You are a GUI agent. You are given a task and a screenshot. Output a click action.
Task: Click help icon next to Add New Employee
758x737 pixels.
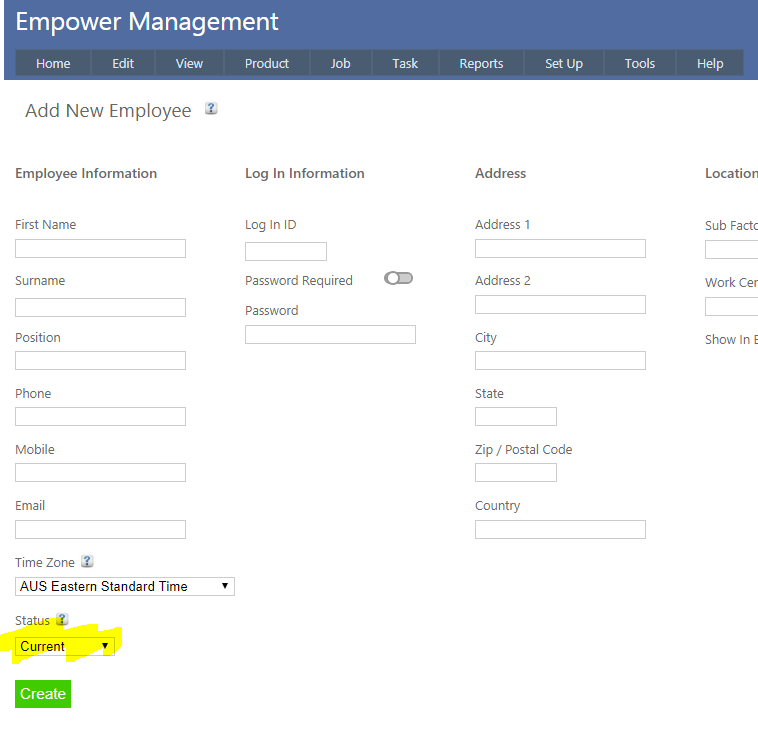[211, 109]
